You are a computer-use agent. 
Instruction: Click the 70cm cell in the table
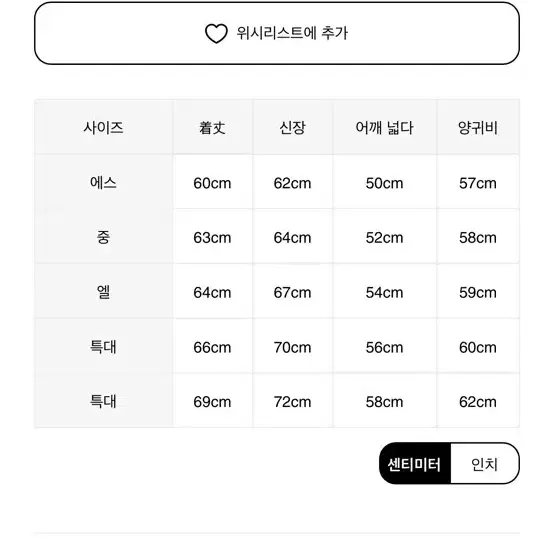point(293,347)
